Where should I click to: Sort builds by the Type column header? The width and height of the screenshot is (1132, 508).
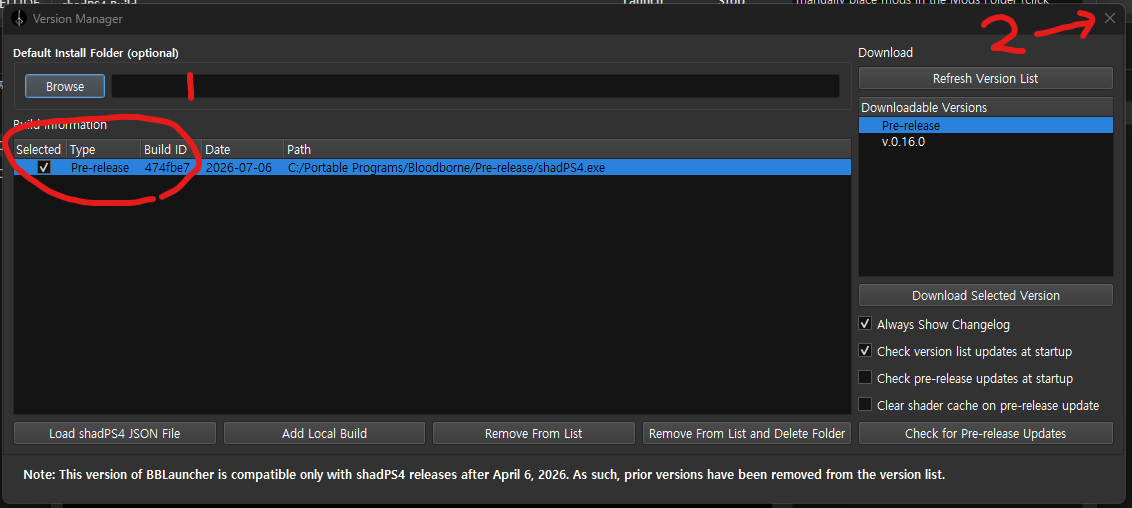tap(104, 149)
